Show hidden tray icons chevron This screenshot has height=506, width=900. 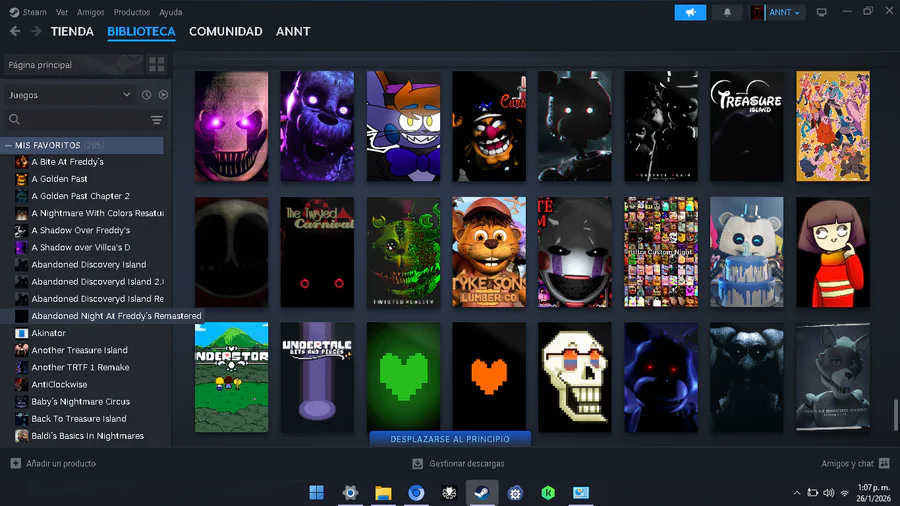pos(797,493)
